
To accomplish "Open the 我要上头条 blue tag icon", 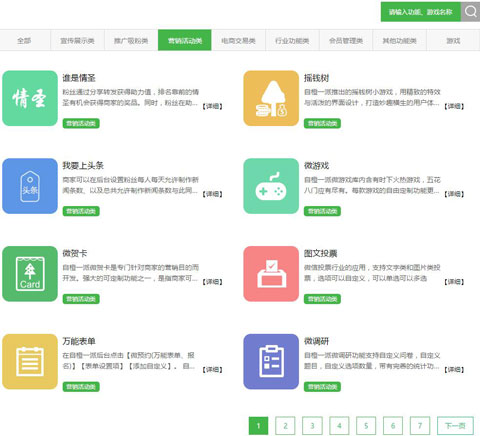I will (x=30, y=186).
